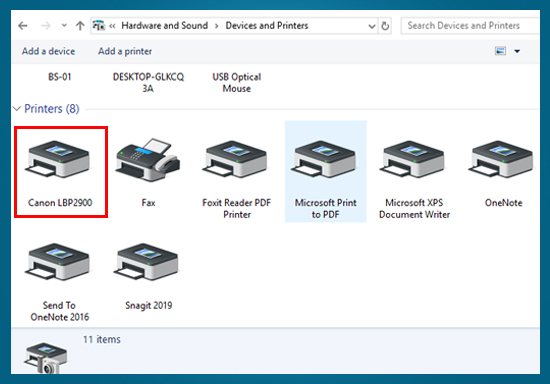The height and width of the screenshot is (384, 550).
Task: Click the Microsoft XPS Document Writer label
Action: pyautogui.click(x=414, y=208)
